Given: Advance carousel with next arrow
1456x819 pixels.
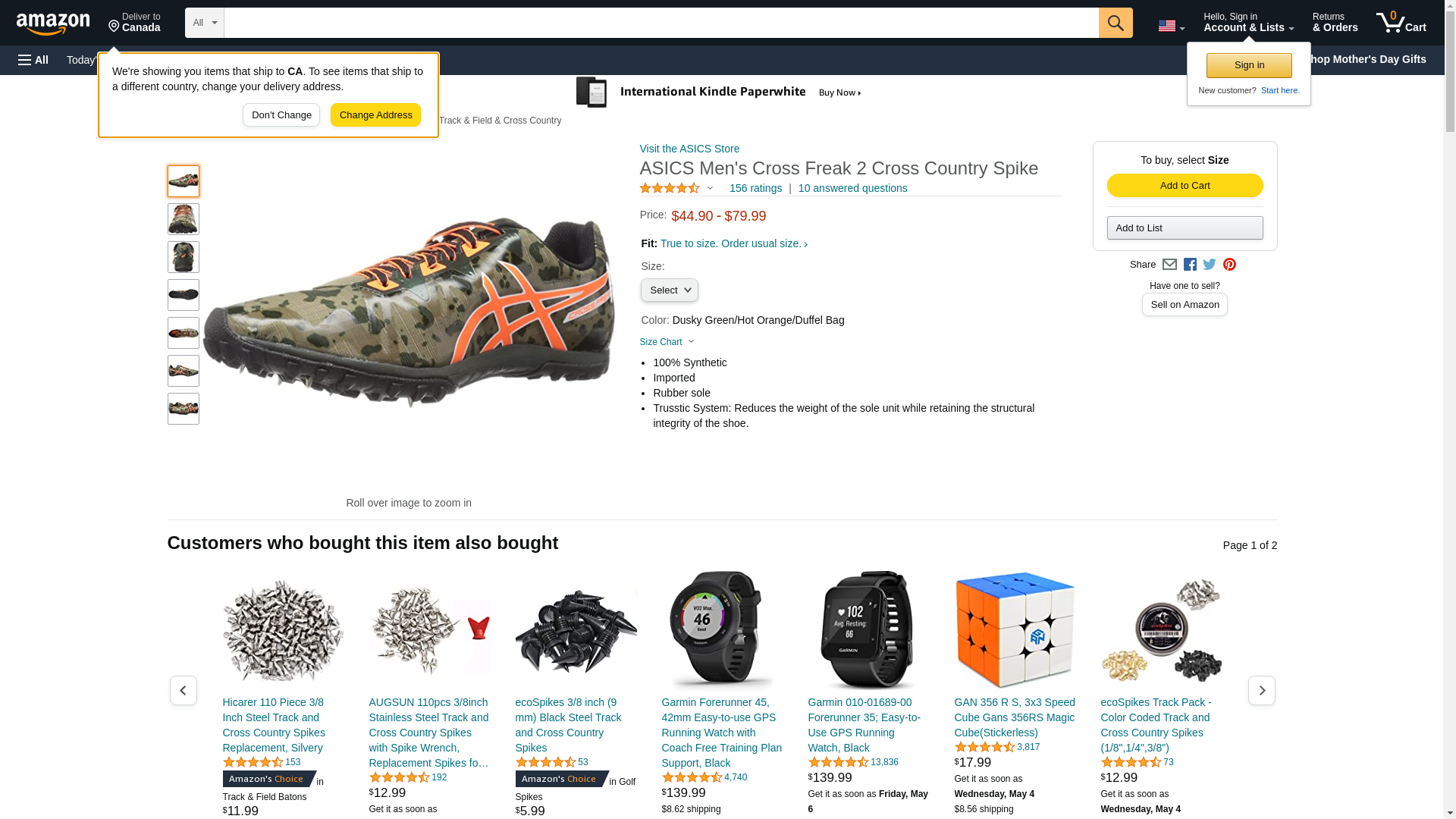Looking at the screenshot, I should point(1261,691).
